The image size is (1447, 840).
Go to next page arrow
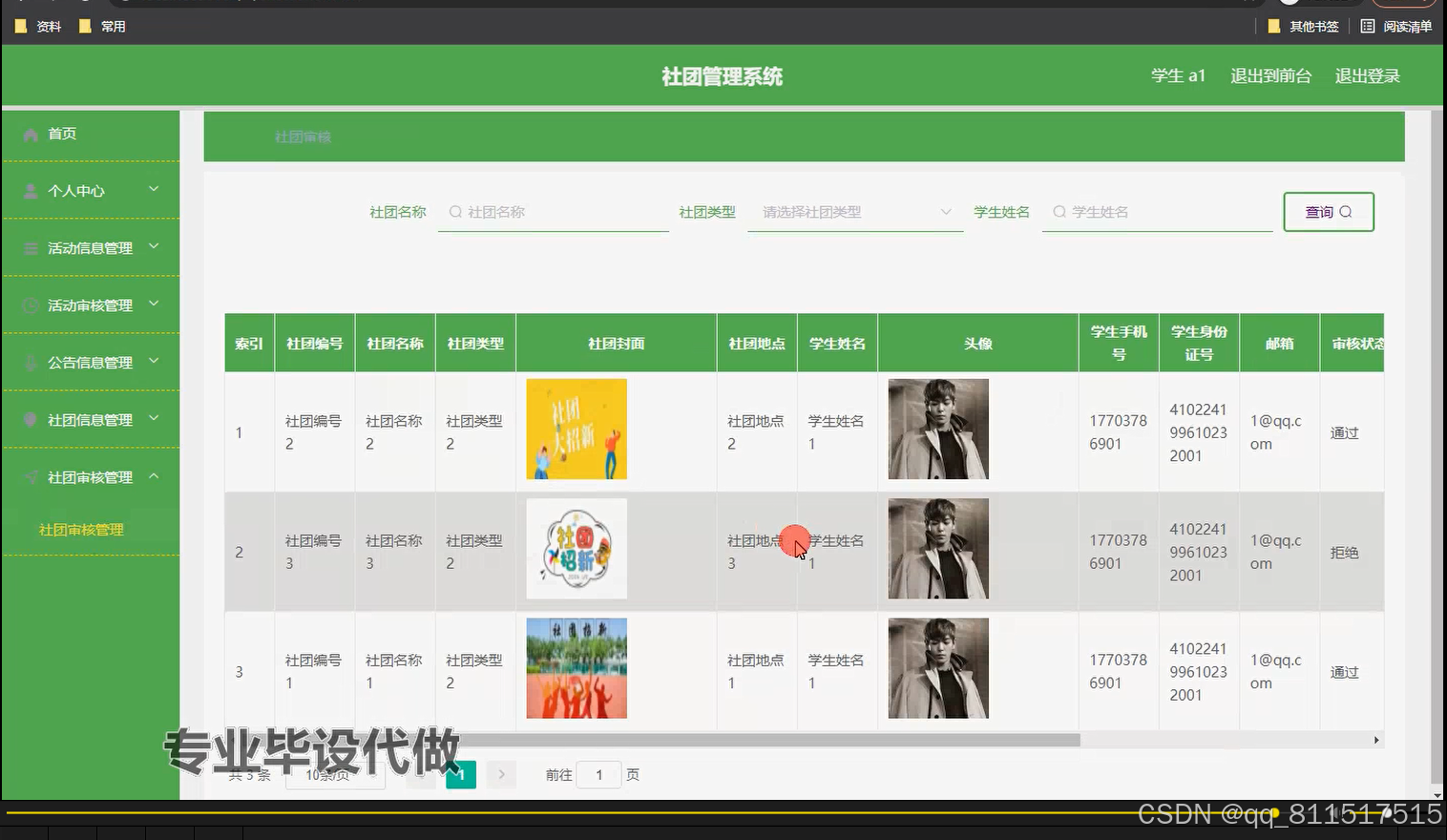pyautogui.click(x=501, y=775)
